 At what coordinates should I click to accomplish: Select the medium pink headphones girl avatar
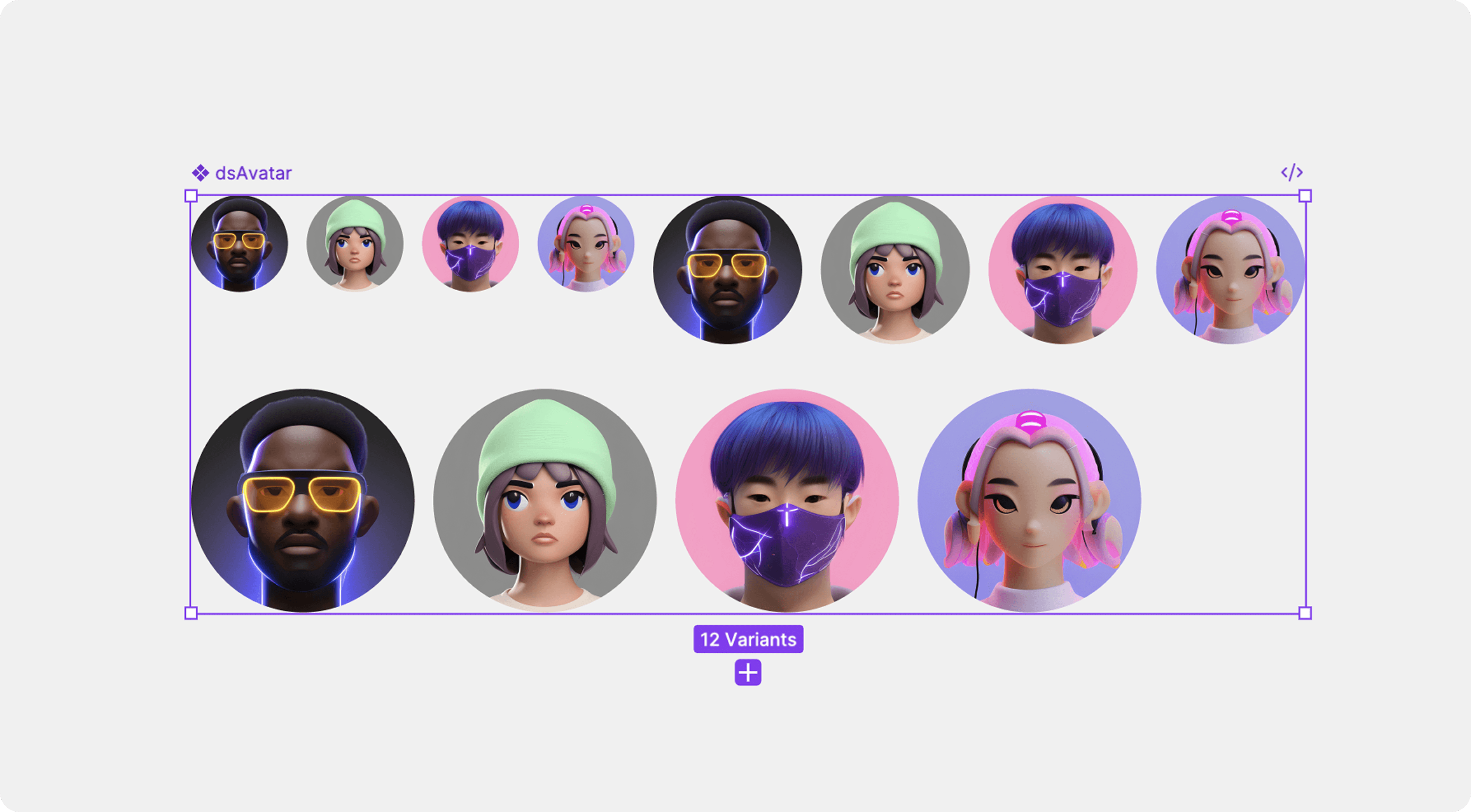(x=1231, y=270)
